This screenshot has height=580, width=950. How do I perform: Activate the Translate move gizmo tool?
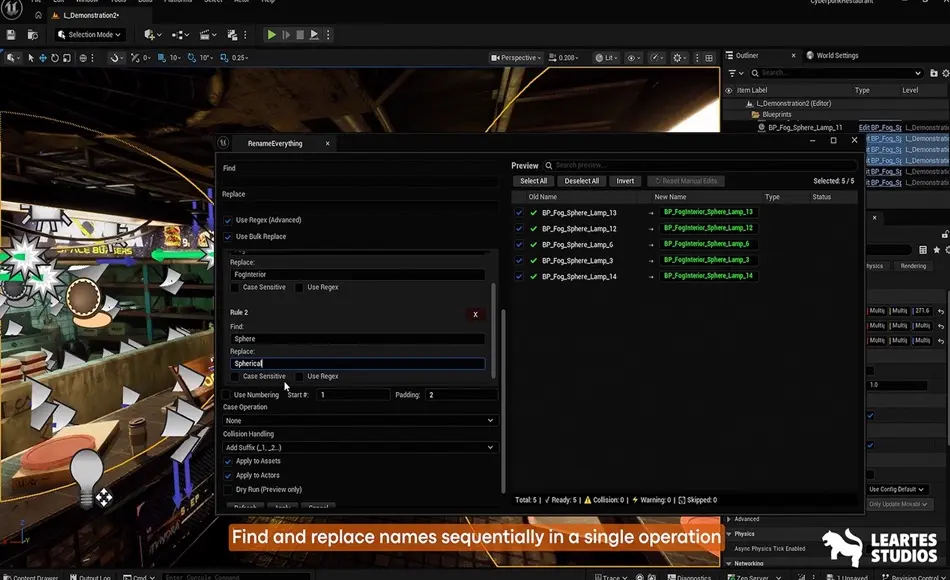pos(43,58)
